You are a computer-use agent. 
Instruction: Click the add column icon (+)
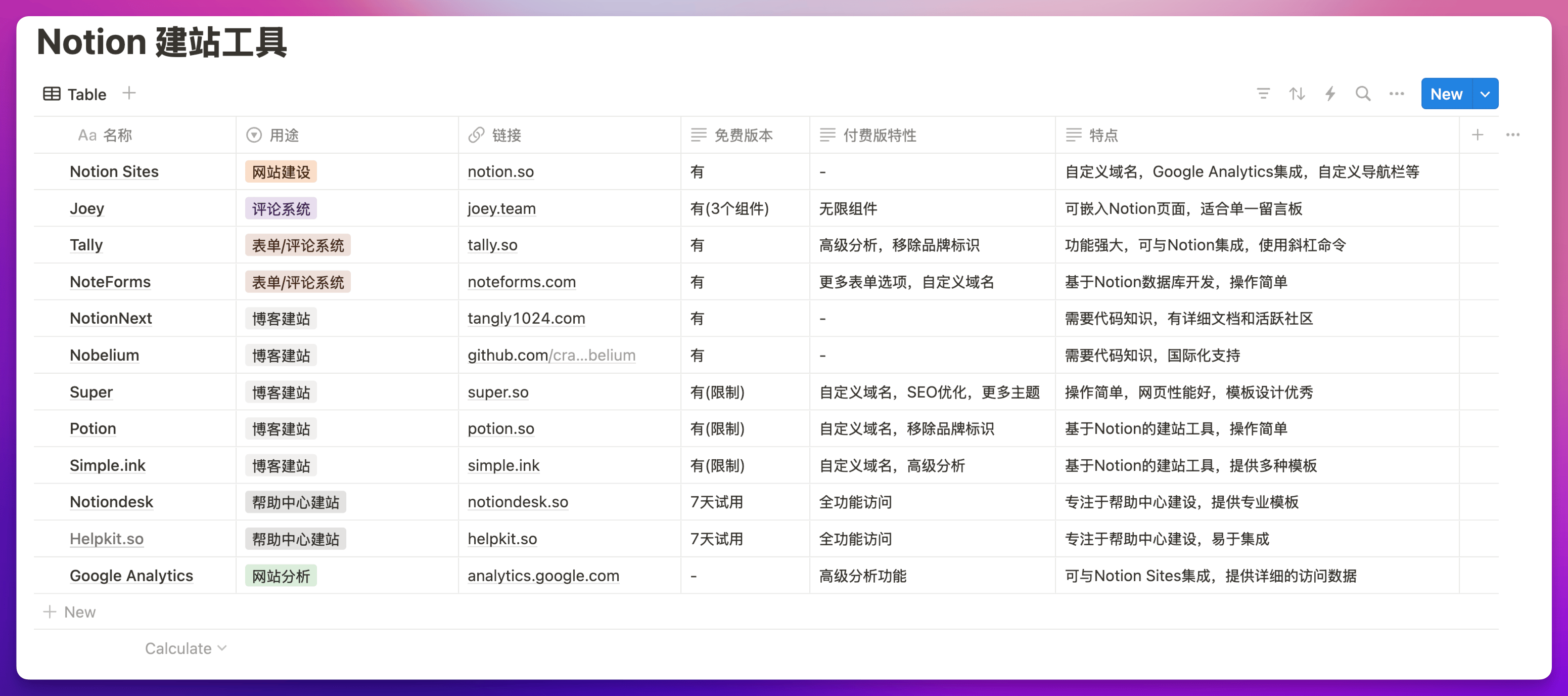point(1477,134)
